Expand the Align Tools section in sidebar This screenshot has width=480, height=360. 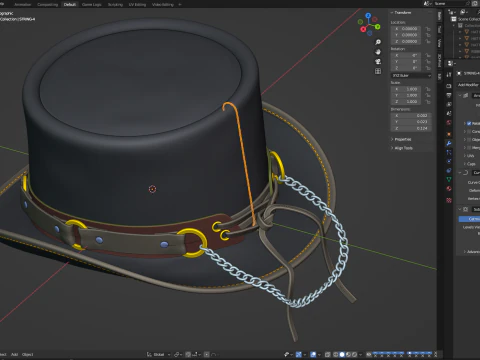tap(402, 148)
